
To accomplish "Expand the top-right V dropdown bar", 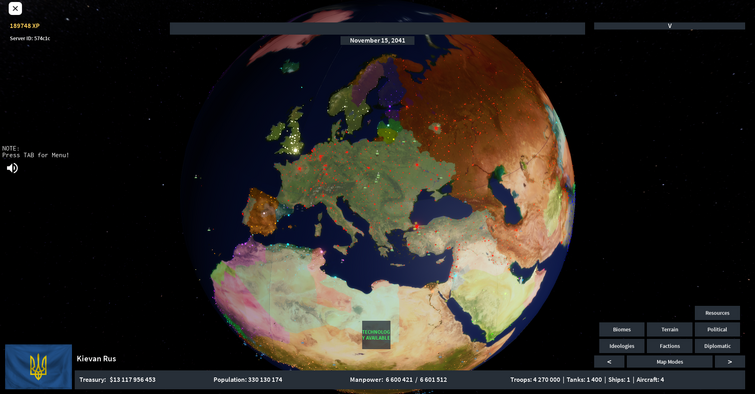I will tap(669, 26).
